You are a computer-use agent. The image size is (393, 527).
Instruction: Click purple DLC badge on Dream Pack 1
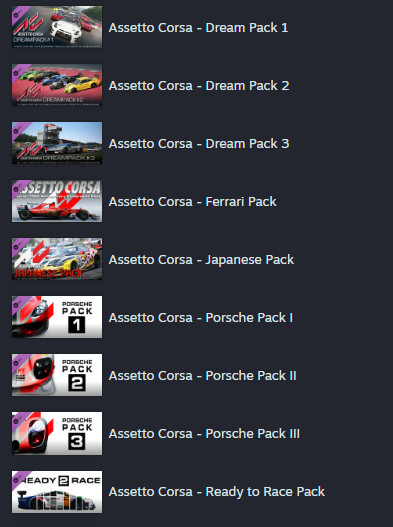click(x=18, y=13)
